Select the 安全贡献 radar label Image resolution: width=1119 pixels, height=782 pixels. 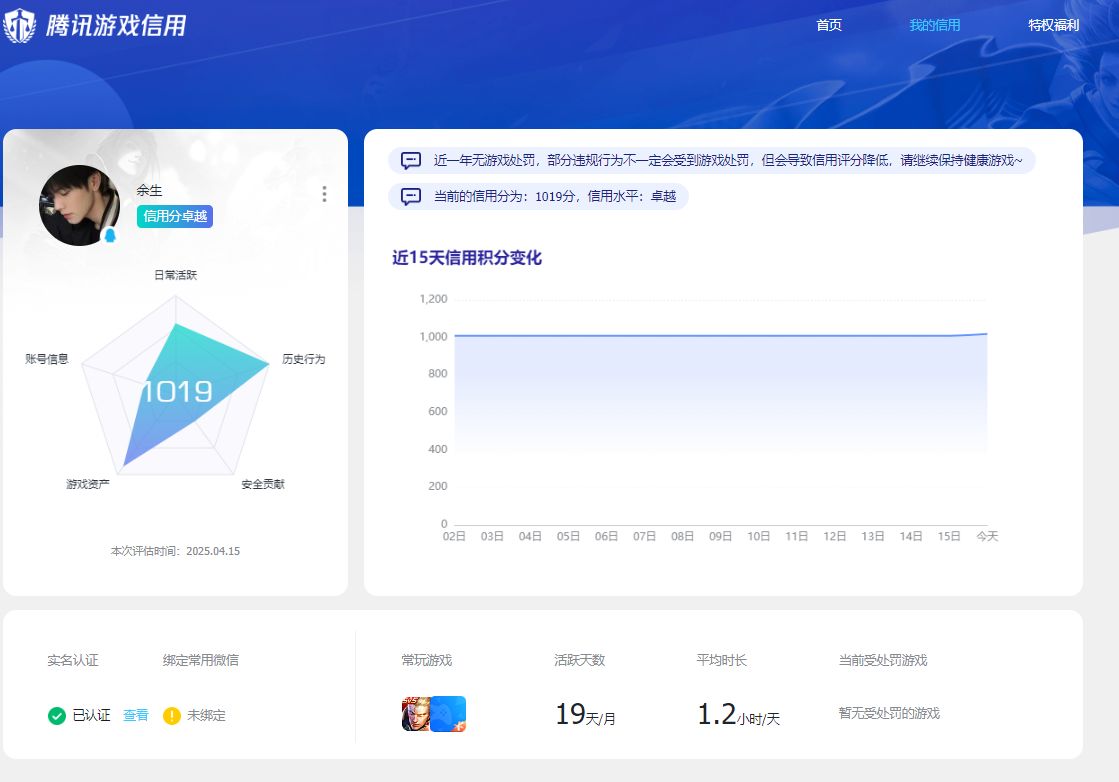click(263, 484)
